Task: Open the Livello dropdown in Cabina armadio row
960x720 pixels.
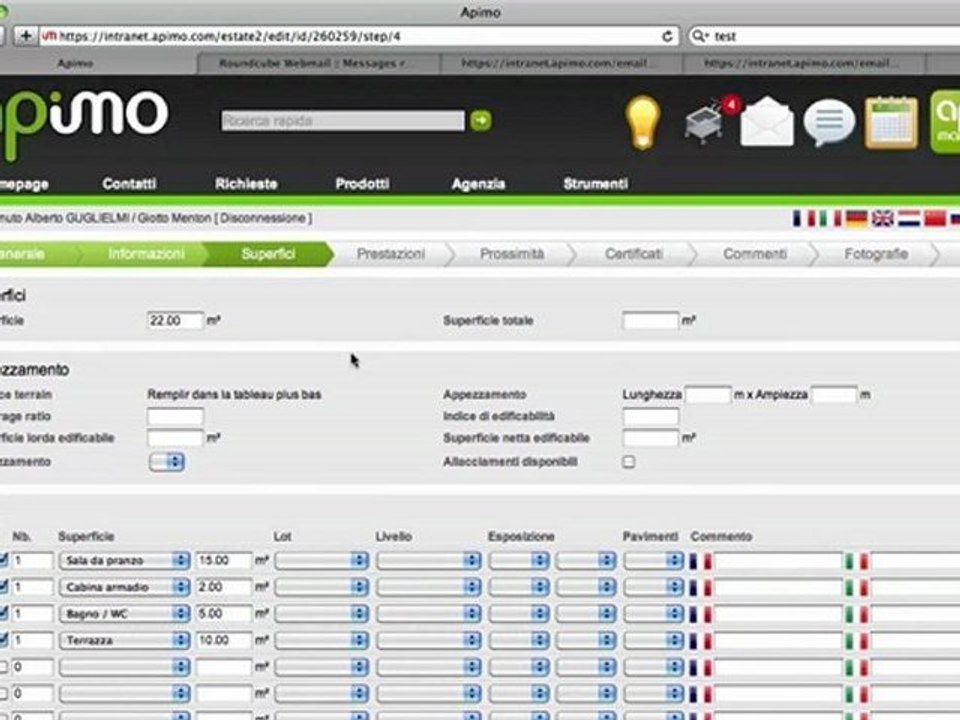Action: [x=429, y=588]
